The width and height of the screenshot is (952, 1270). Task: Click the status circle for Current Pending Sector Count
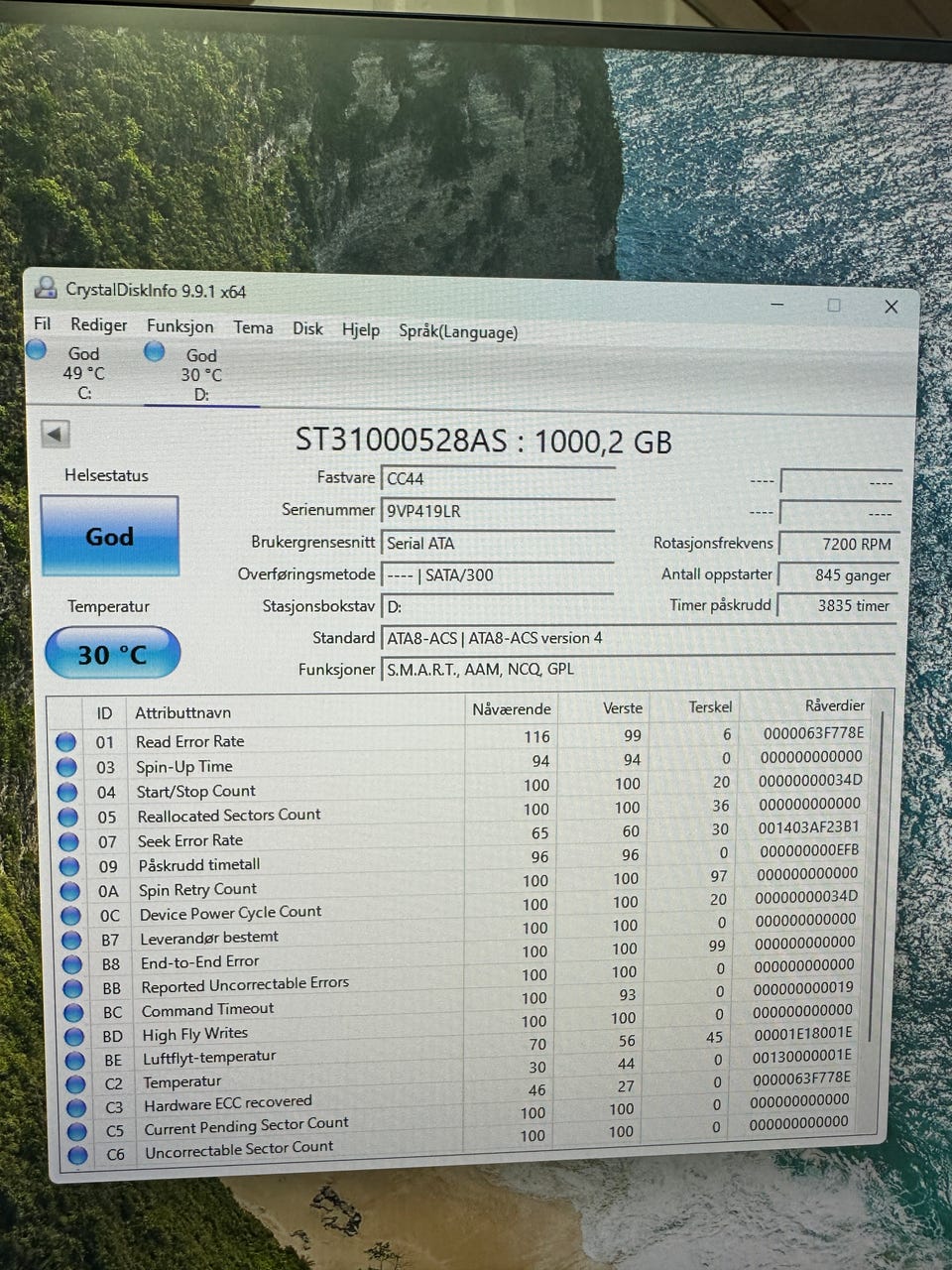coord(77,1131)
